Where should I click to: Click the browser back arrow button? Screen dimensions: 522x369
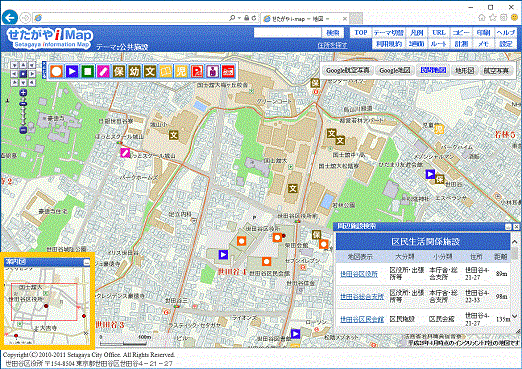click(10, 18)
